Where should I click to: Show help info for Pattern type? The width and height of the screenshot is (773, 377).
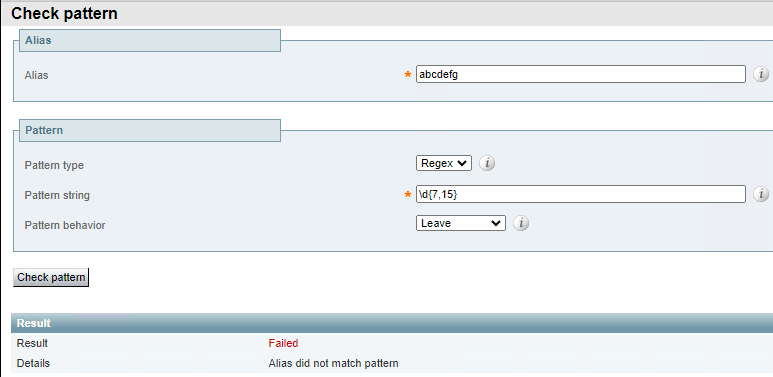pyautogui.click(x=487, y=163)
